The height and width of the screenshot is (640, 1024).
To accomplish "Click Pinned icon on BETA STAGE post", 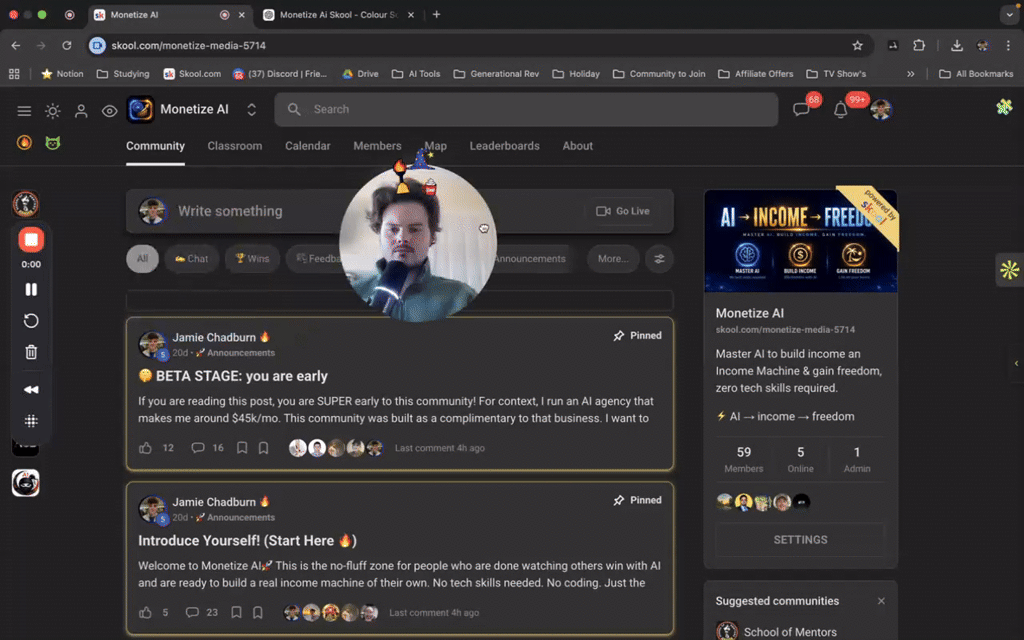I will pos(618,336).
